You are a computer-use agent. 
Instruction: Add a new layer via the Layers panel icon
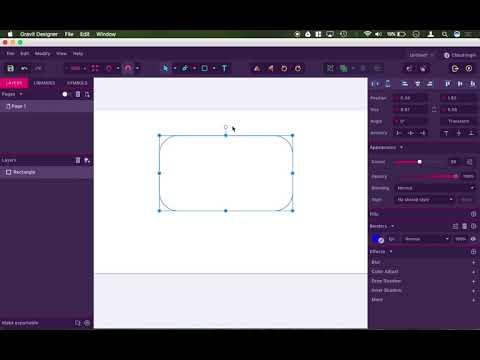click(x=87, y=160)
